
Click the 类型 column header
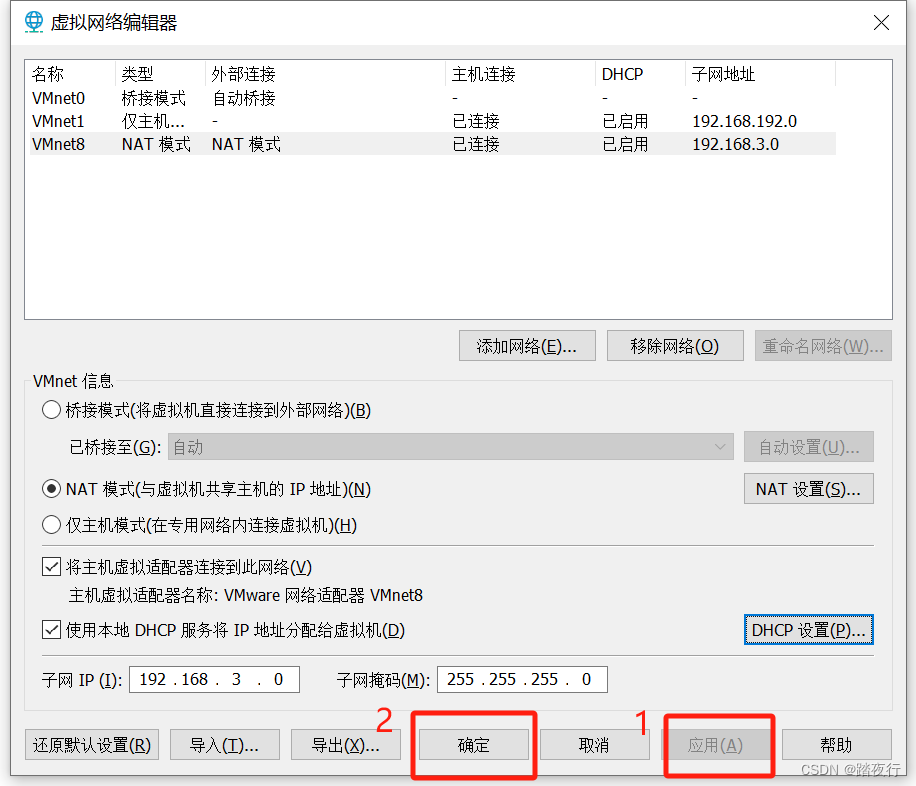[161, 74]
